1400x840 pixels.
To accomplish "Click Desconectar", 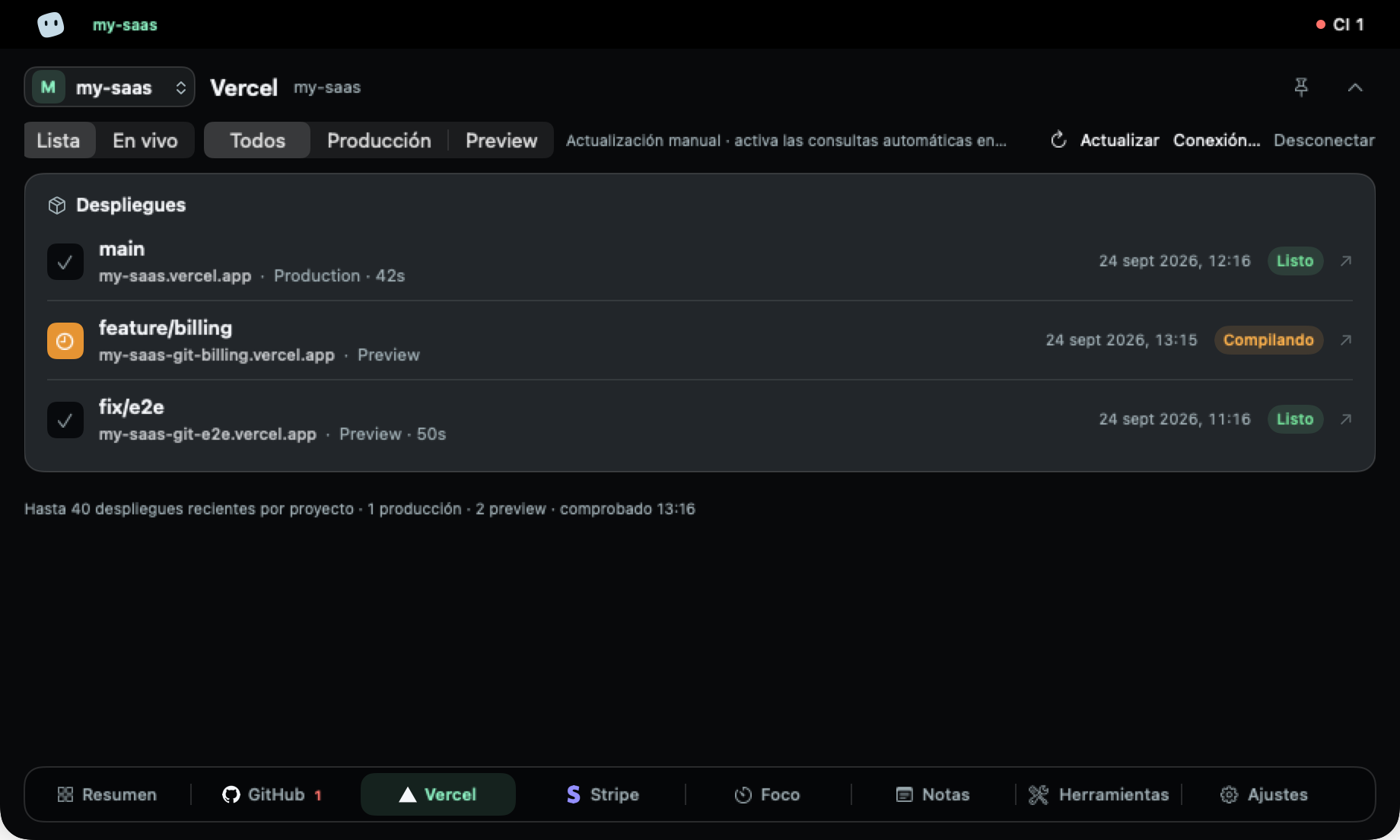I will (x=1324, y=140).
